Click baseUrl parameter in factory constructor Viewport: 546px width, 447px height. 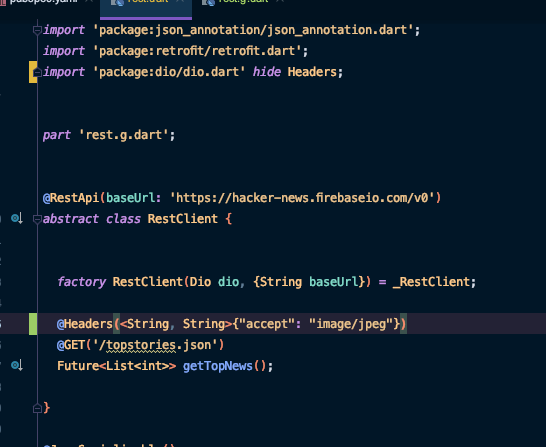click(334, 282)
